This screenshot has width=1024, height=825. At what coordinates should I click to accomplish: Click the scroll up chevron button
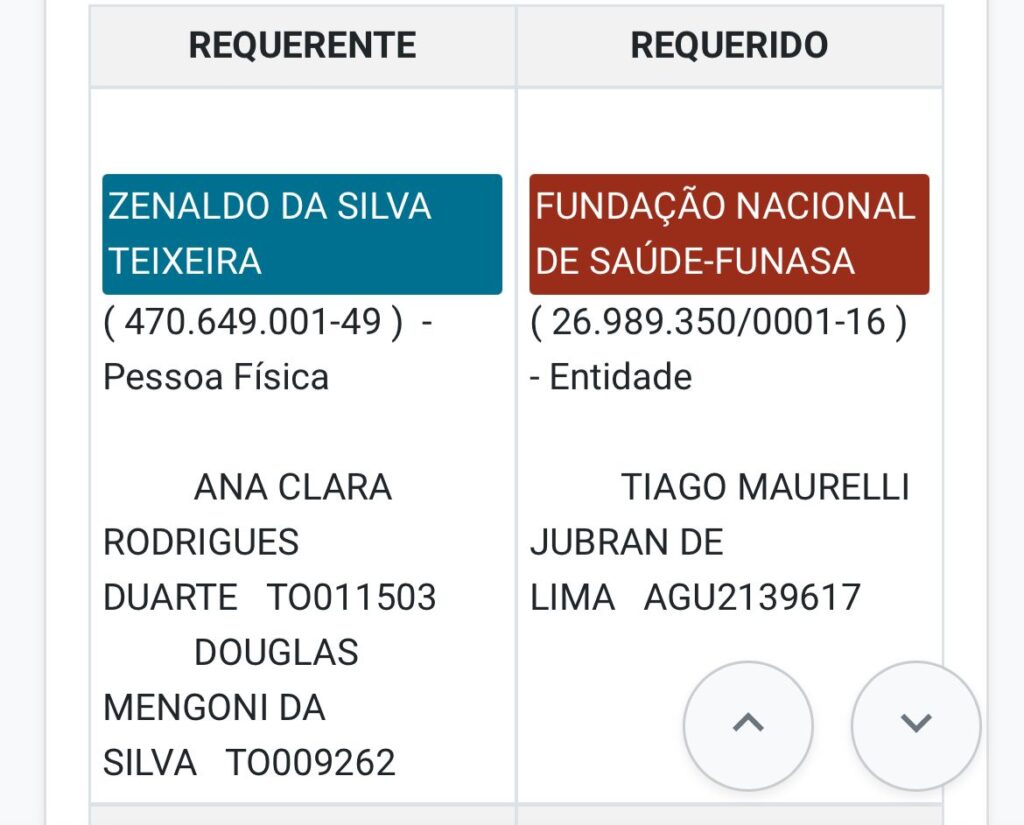pos(748,726)
